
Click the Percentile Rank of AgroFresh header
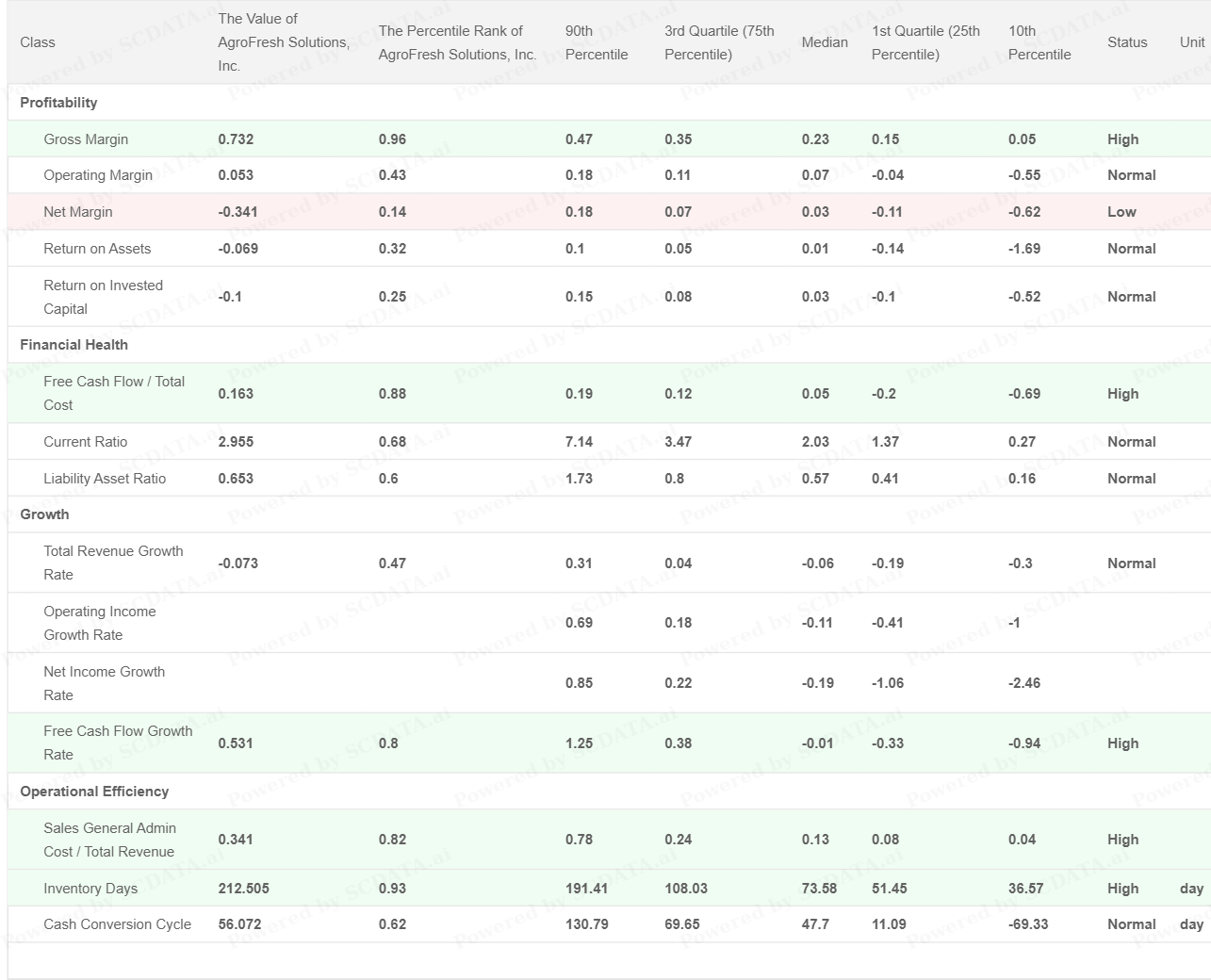[x=458, y=42]
